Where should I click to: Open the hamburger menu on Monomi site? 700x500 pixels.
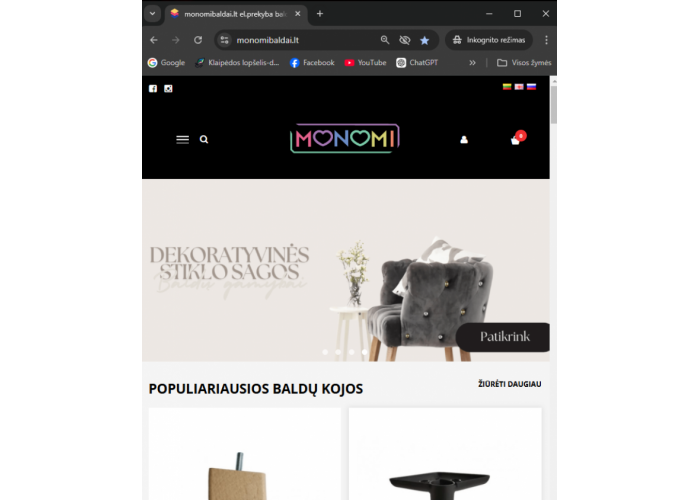(x=183, y=140)
